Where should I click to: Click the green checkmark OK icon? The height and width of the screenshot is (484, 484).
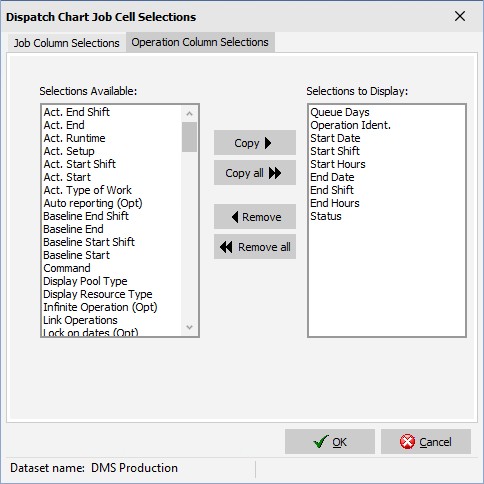pyautogui.click(x=321, y=442)
